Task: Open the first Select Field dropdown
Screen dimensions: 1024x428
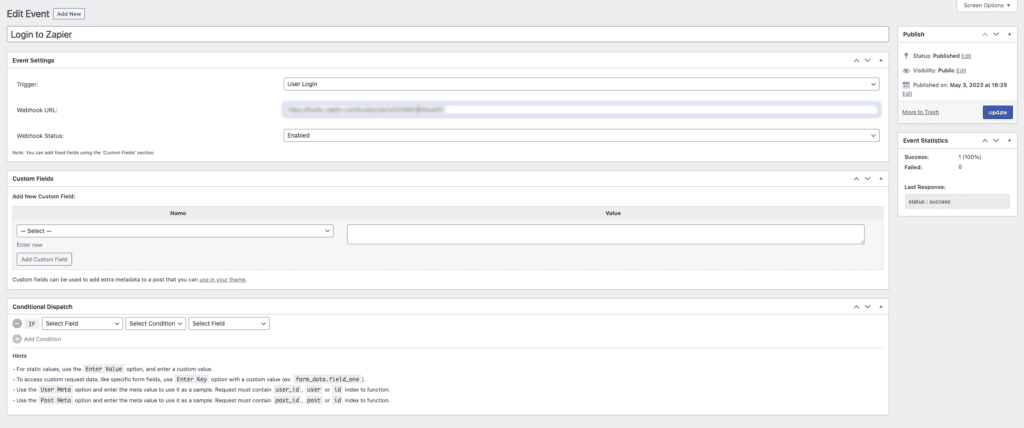Action: pyautogui.click(x=82, y=323)
